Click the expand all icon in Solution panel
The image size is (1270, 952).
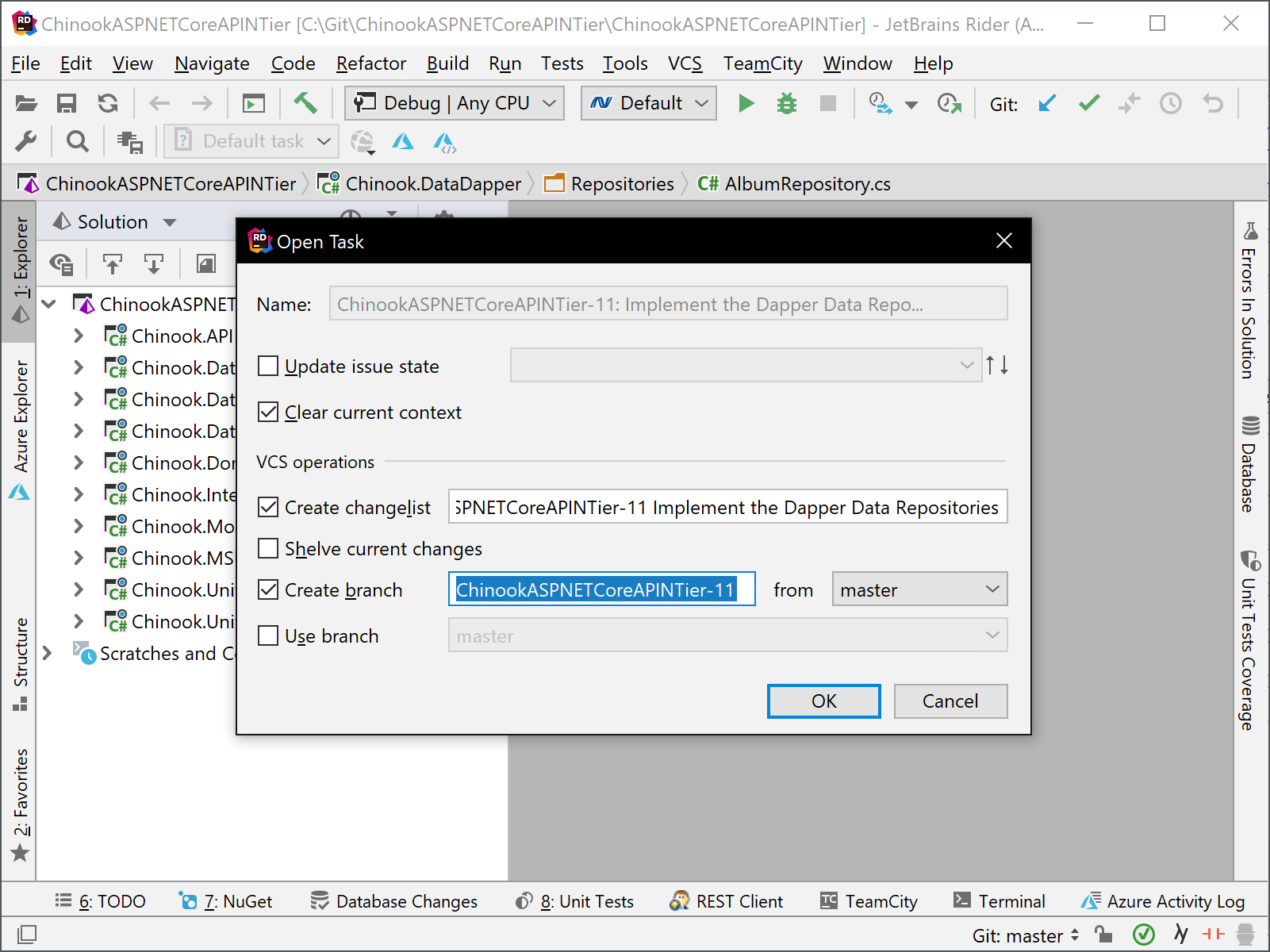click(x=154, y=263)
